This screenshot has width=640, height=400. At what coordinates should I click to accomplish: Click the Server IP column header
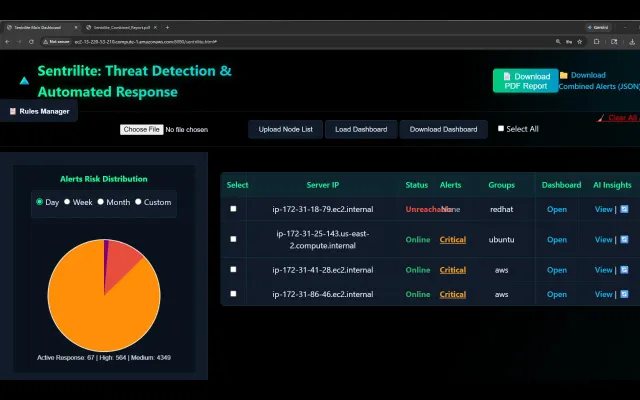click(322, 185)
